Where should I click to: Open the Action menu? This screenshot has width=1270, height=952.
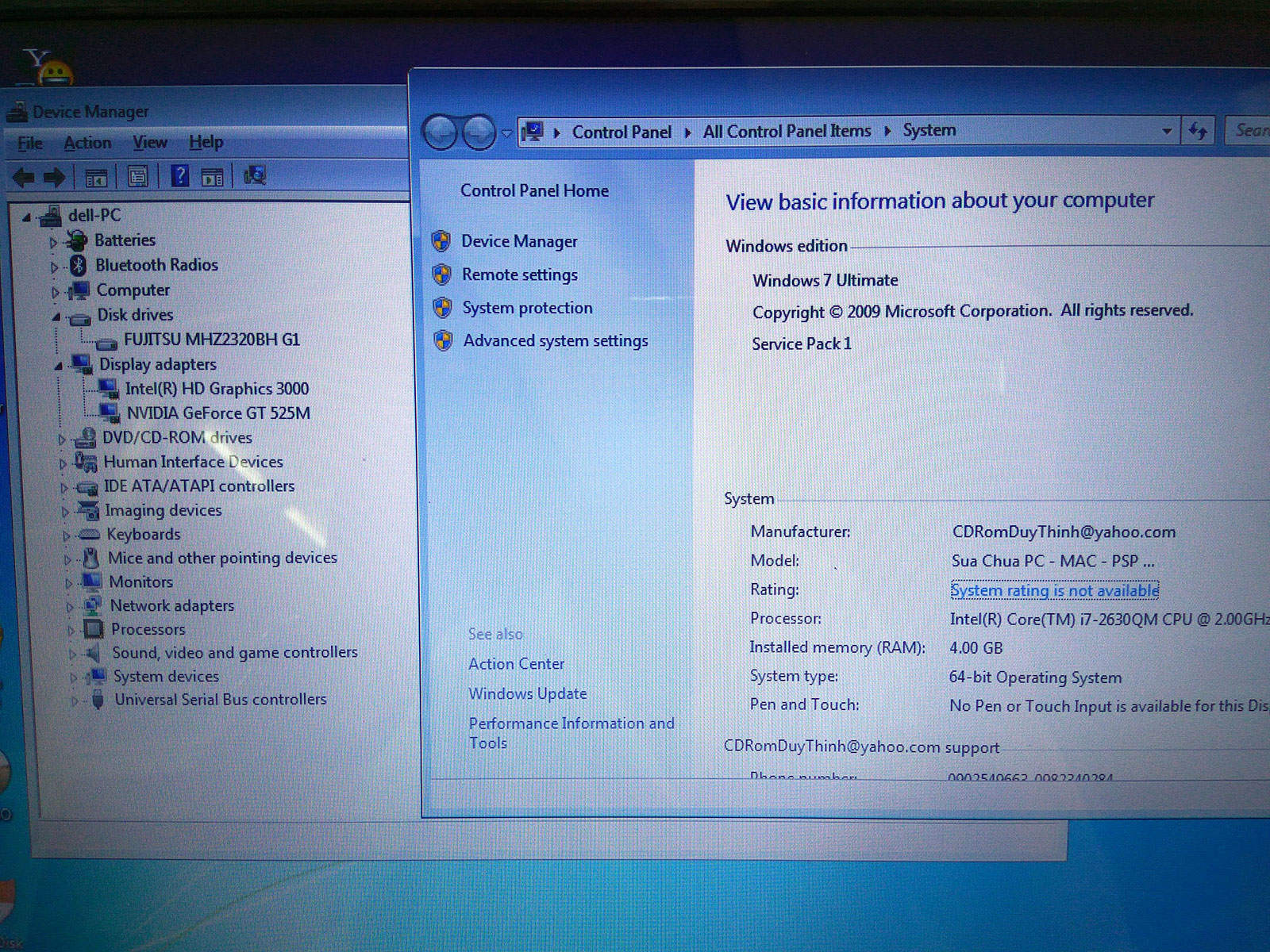pos(87,143)
